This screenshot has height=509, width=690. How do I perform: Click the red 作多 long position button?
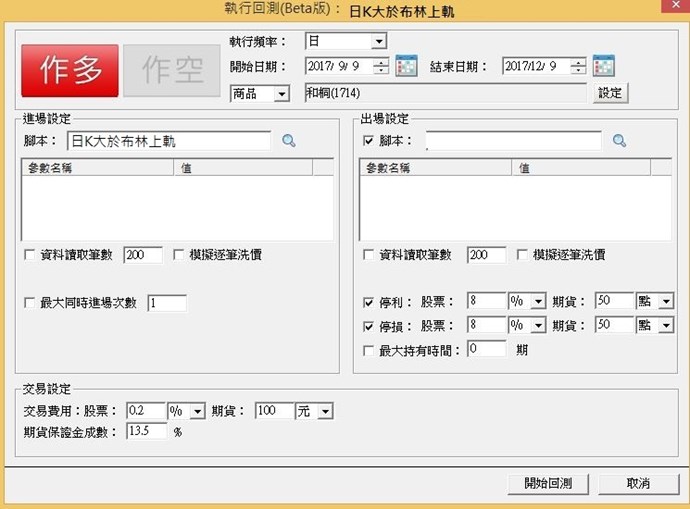point(70,70)
